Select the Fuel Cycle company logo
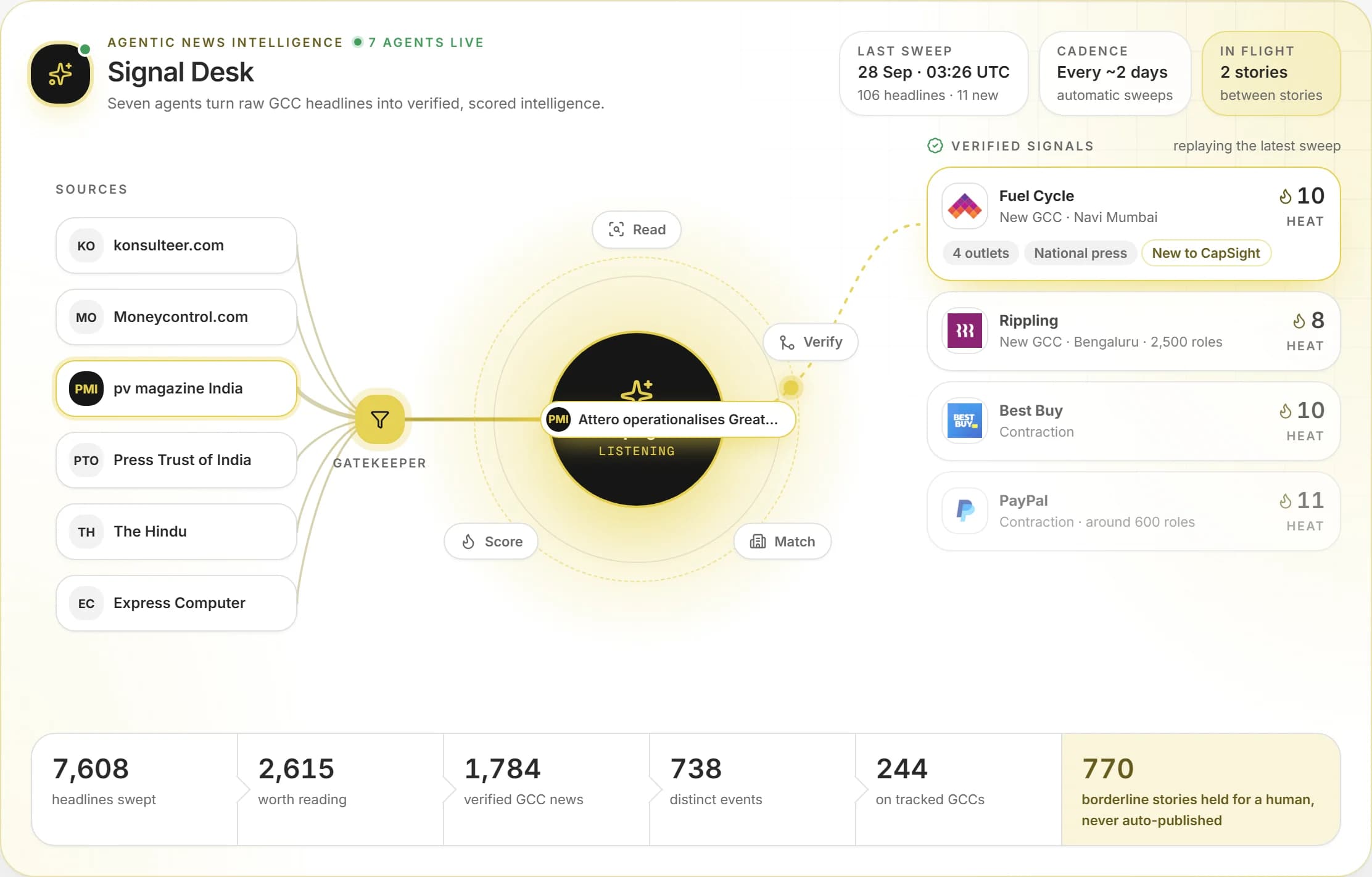Screen dimensions: 1372x877 coord(965,206)
